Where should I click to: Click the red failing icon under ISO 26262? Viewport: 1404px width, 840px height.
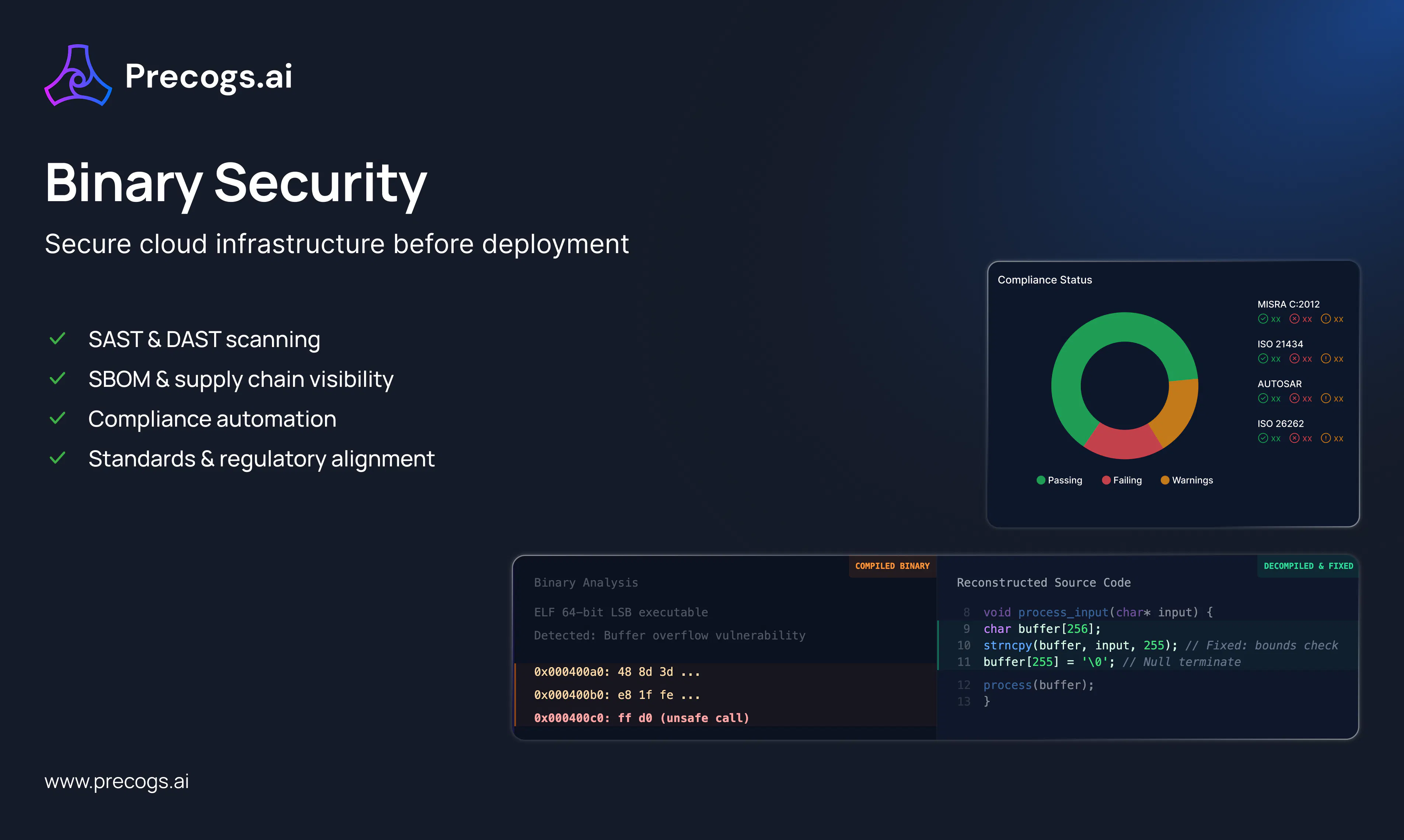tap(1294, 438)
